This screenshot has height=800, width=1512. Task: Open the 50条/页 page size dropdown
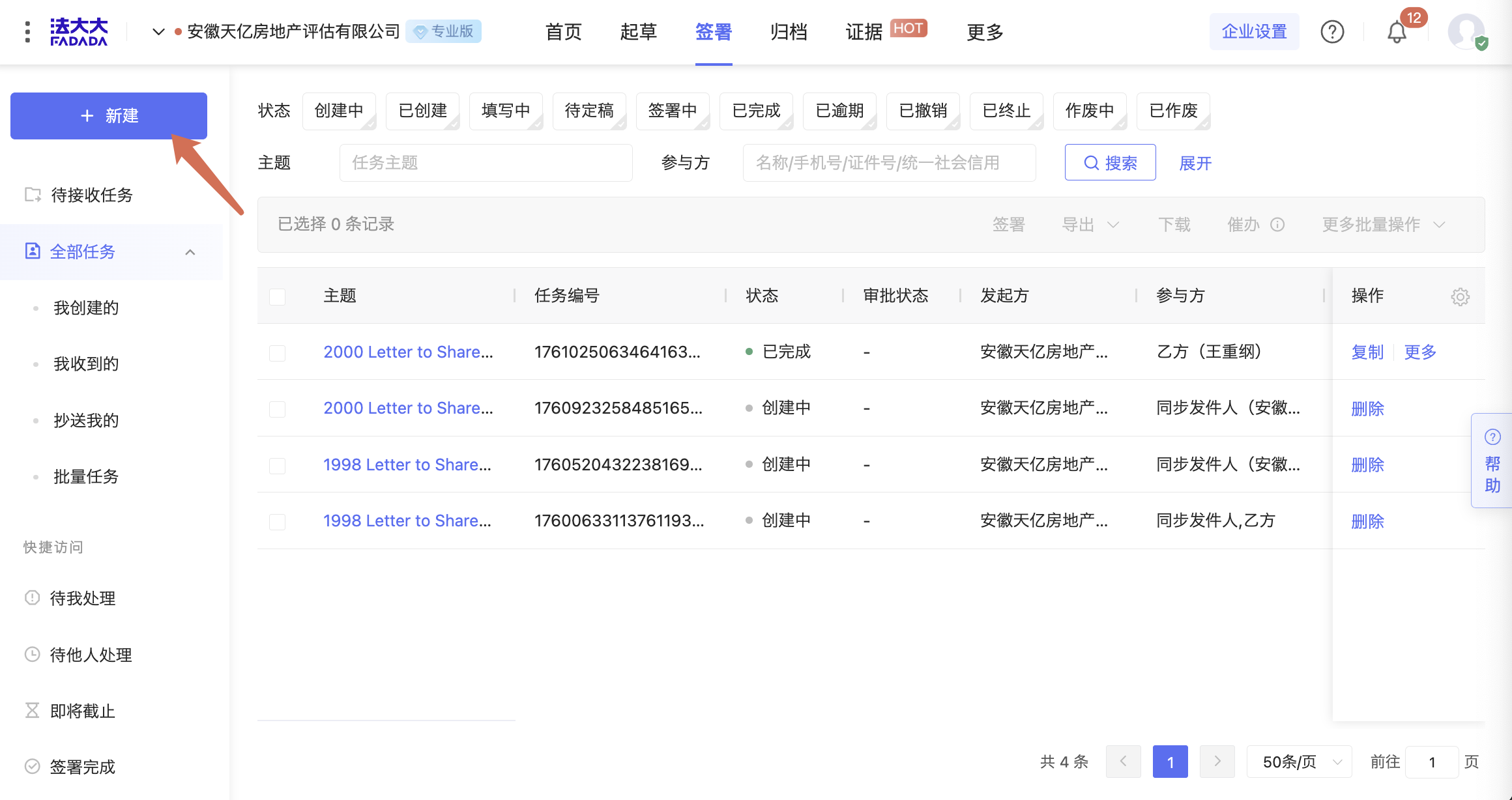tap(1299, 762)
